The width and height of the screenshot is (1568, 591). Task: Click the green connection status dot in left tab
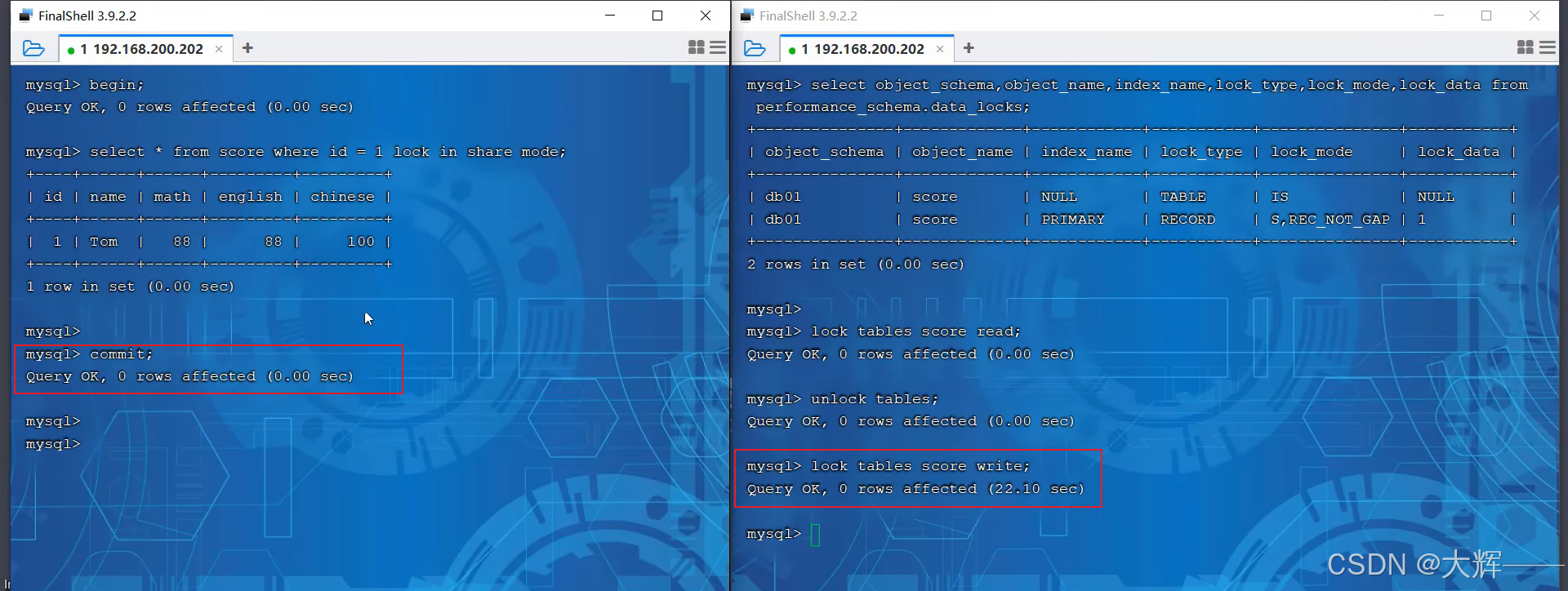tap(71, 51)
